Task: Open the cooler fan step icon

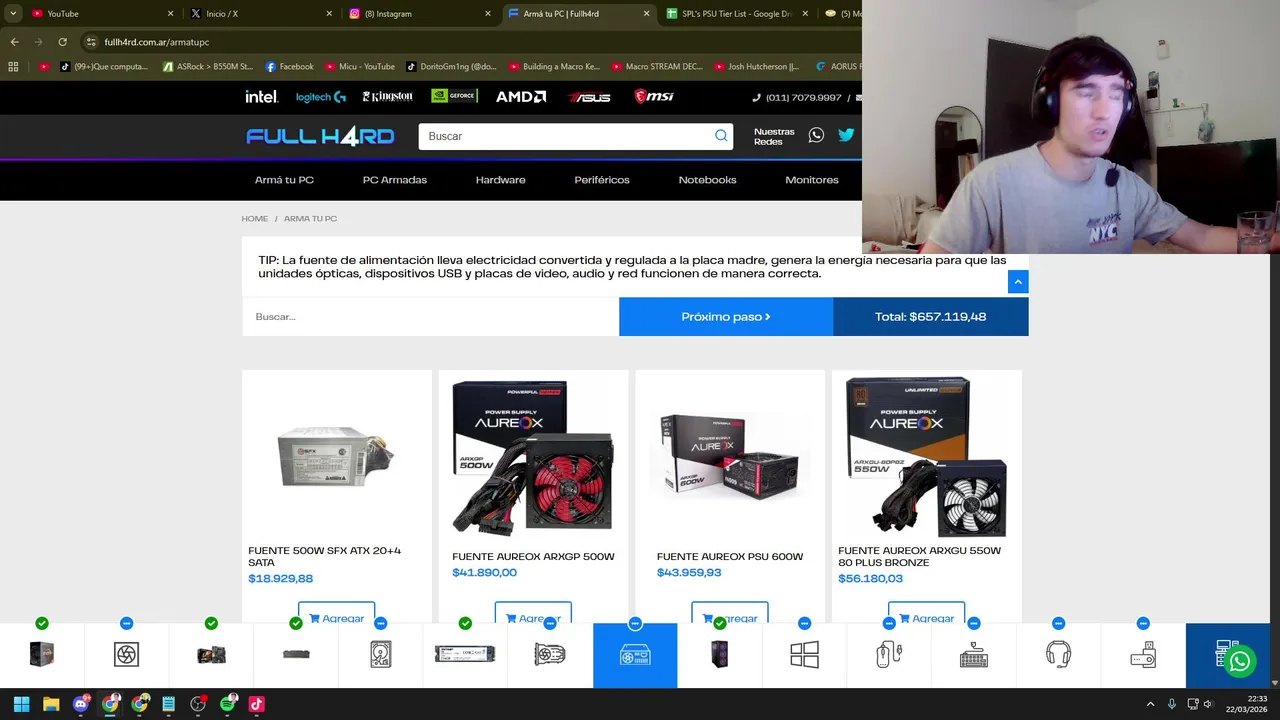Action: 126,655
